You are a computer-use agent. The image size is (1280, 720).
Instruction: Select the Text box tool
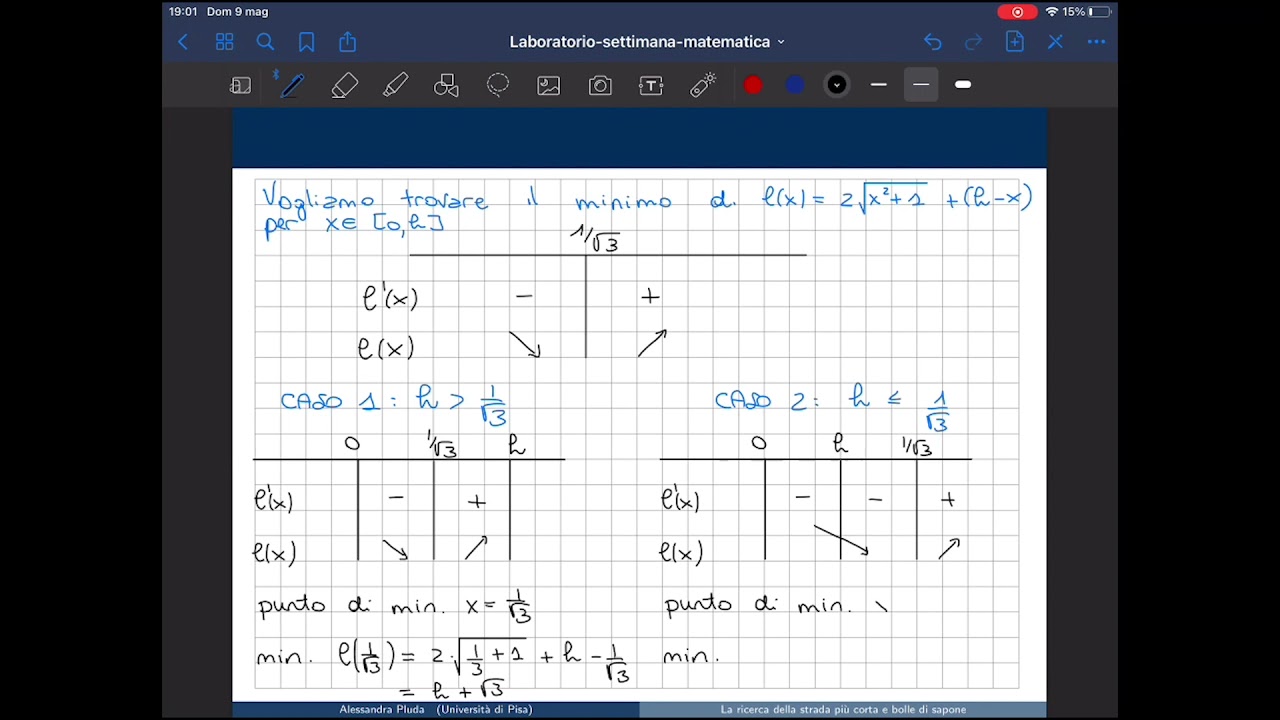click(651, 86)
